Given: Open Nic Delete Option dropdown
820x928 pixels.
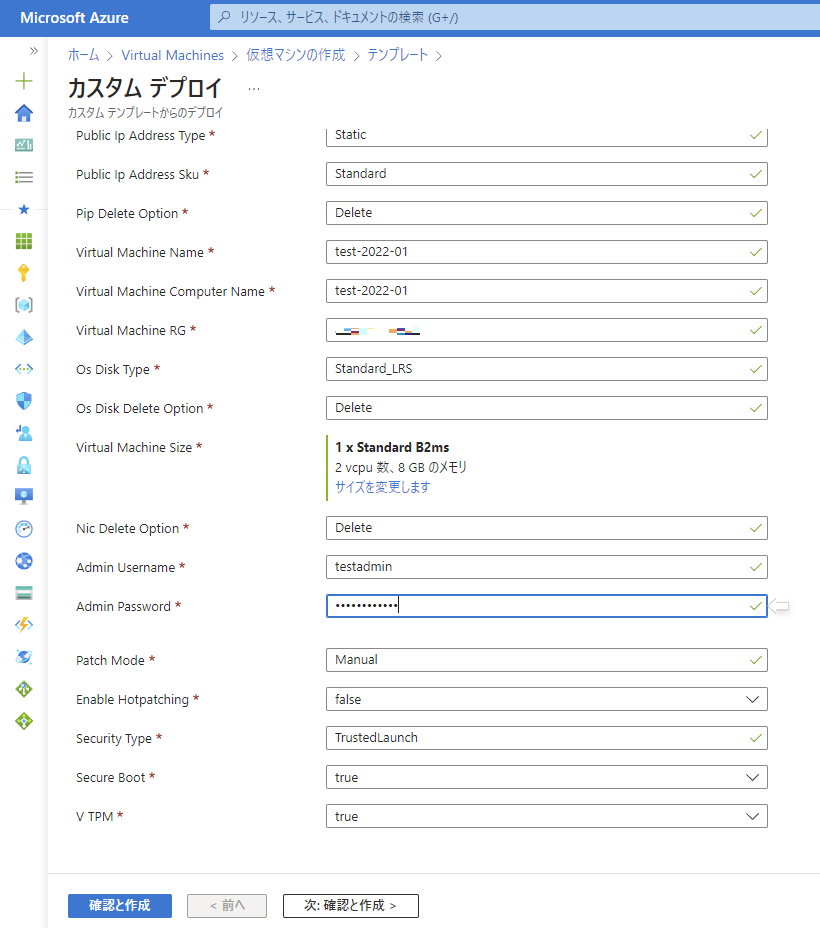Looking at the screenshot, I should click(x=547, y=528).
